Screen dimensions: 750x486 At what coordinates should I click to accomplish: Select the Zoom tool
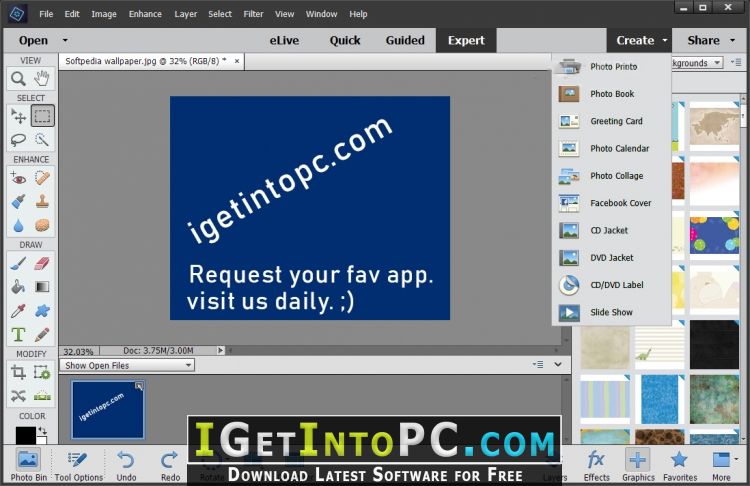tap(19, 78)
